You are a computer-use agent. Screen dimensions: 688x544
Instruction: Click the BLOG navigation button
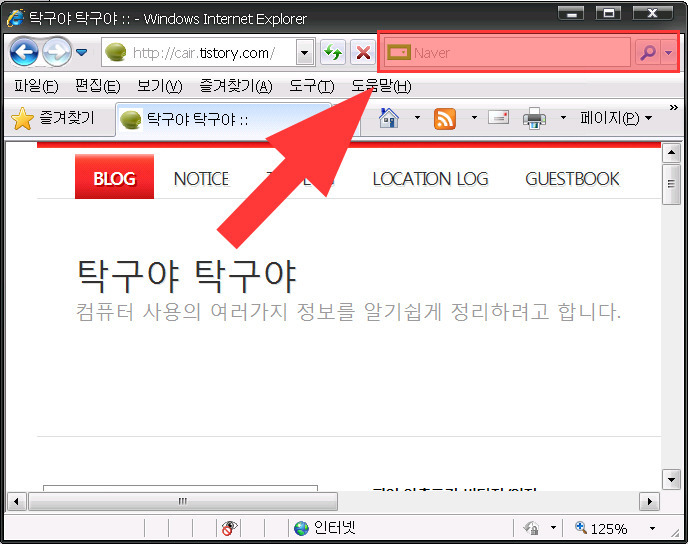[115, 177]
